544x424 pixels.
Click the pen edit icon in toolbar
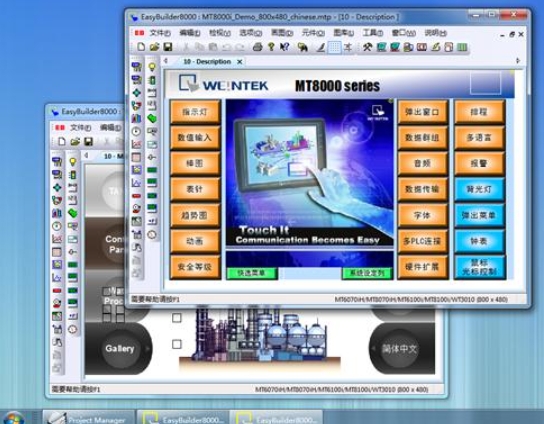coord(321,47)
